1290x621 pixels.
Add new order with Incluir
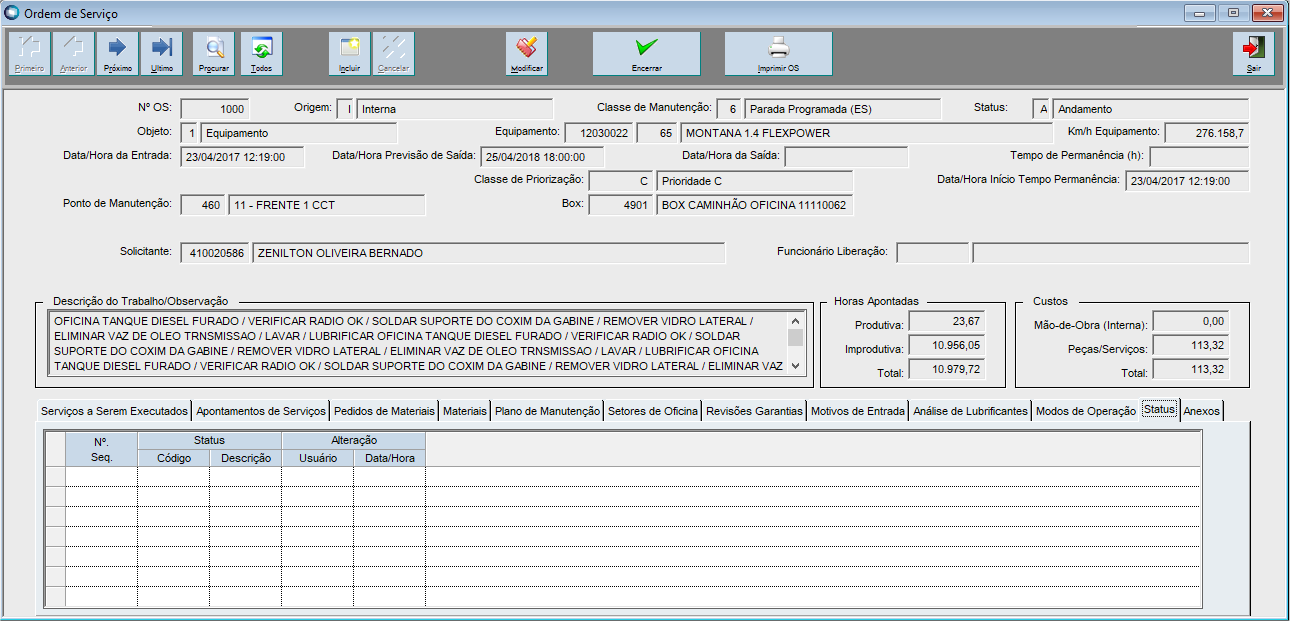point(350,54)
